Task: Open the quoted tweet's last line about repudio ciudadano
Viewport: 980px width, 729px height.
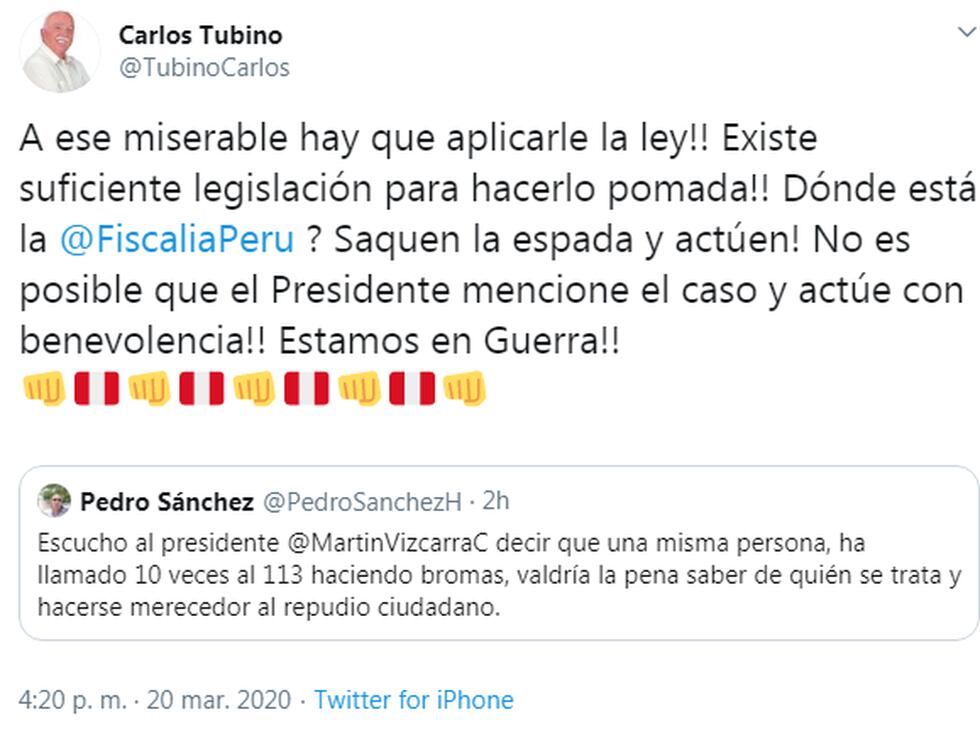Action: [x=268, y=608]
